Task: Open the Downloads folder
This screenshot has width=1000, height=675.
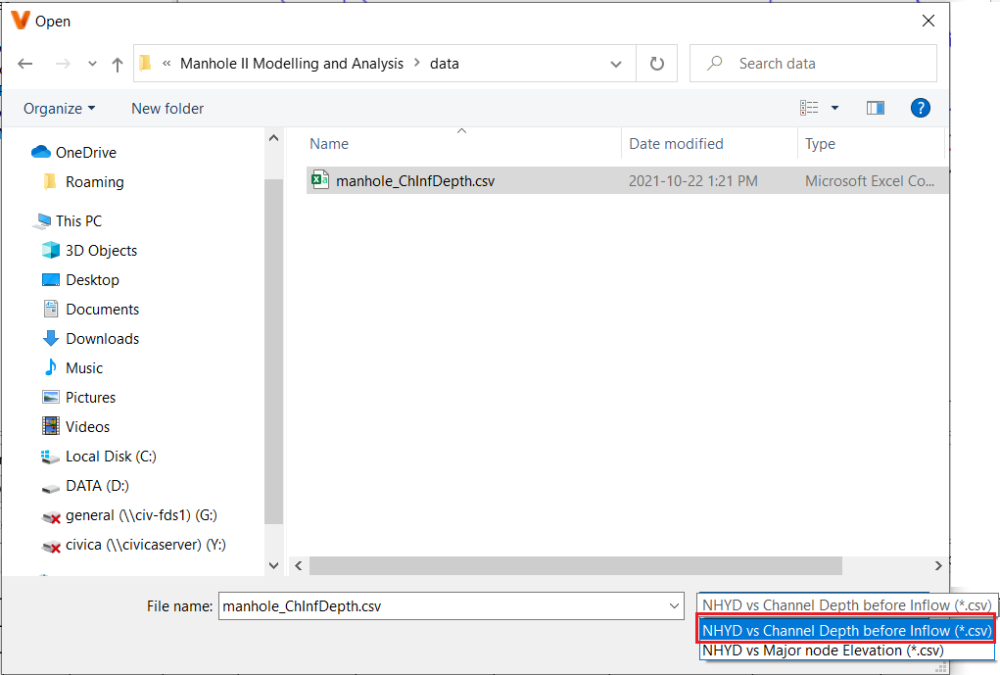Action: tap(102, 338)
